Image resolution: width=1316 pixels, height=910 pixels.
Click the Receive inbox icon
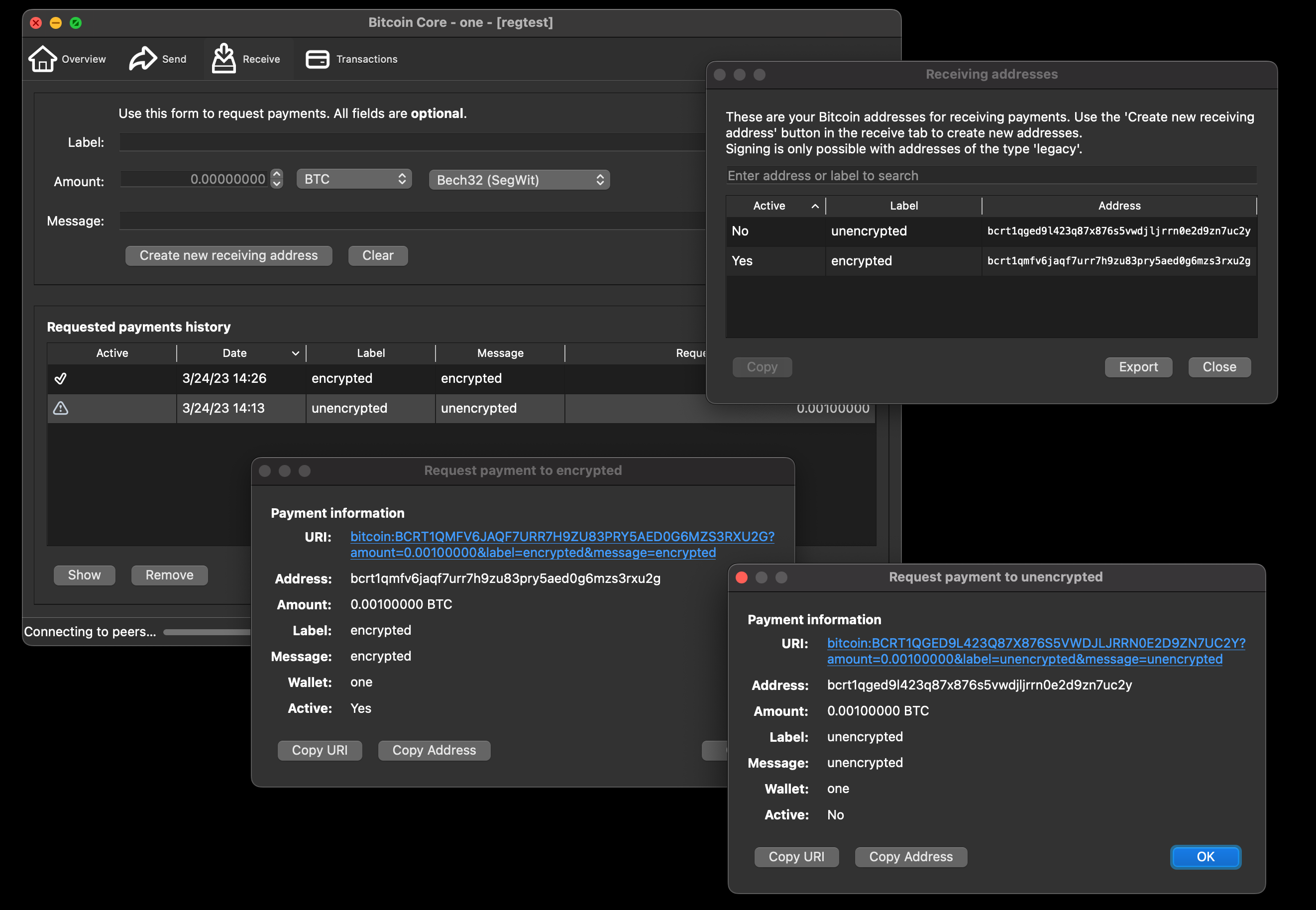[x=223, y=59]
